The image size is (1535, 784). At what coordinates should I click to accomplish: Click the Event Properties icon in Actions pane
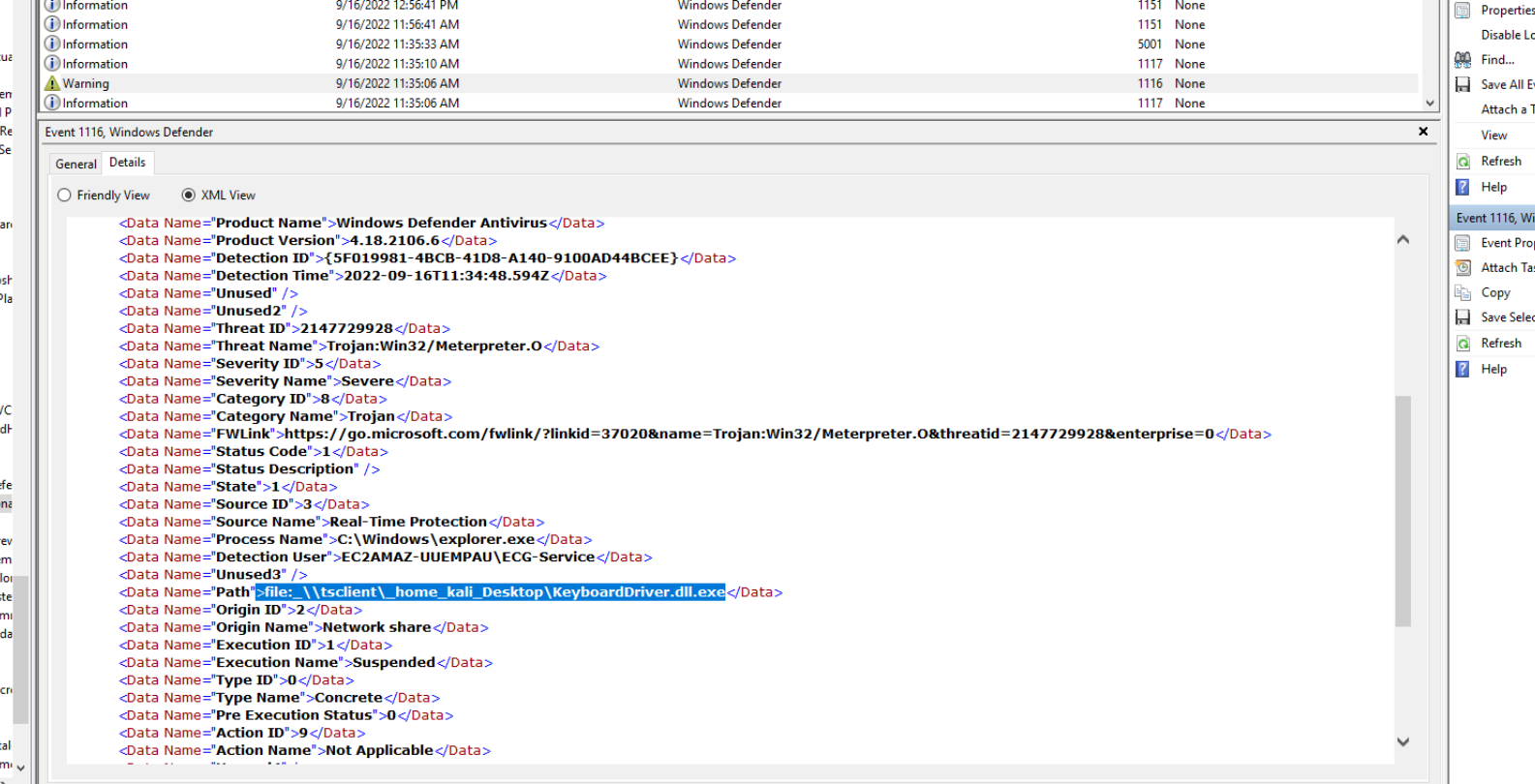(x=1462, y=243)
